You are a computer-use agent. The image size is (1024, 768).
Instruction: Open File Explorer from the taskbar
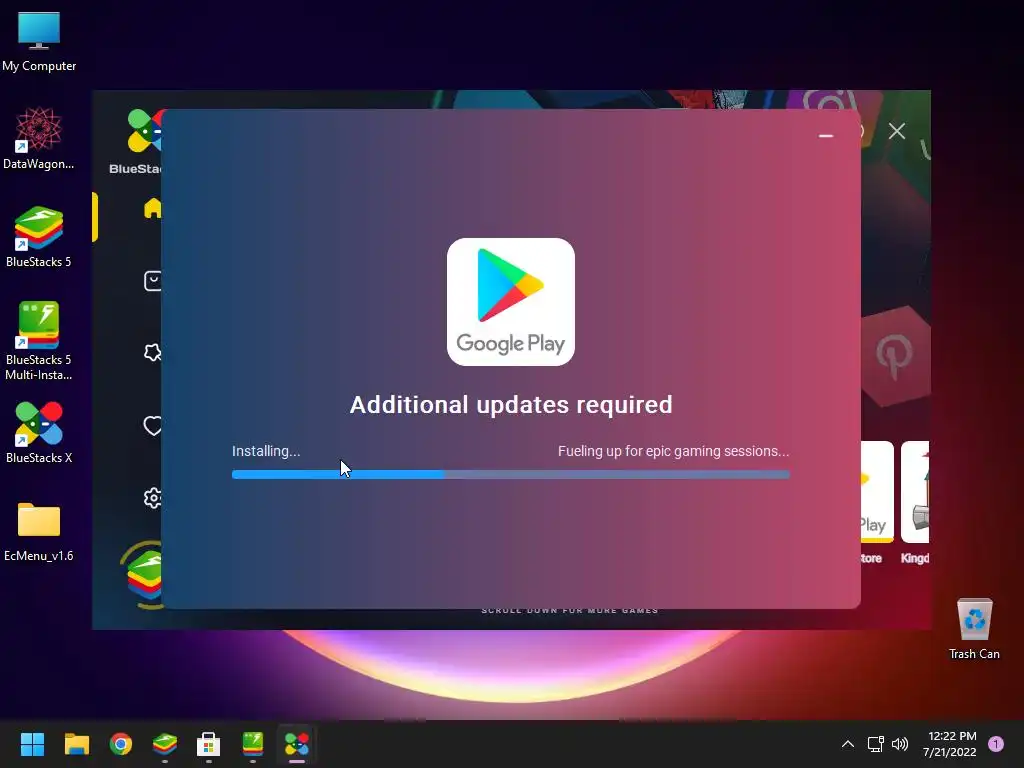point(76,744)
